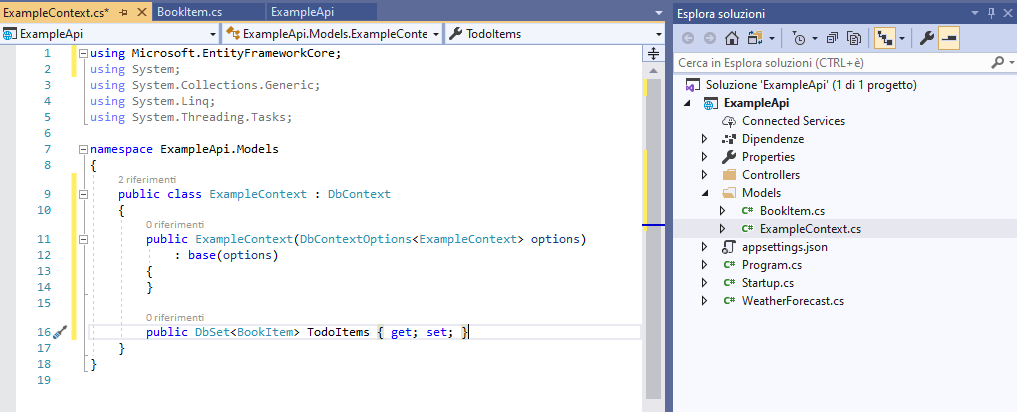Viewport: 1017px width, 412px height.
Task: Click the back arrow in Esplora soluzioni
Action: [x=688, y=38]
